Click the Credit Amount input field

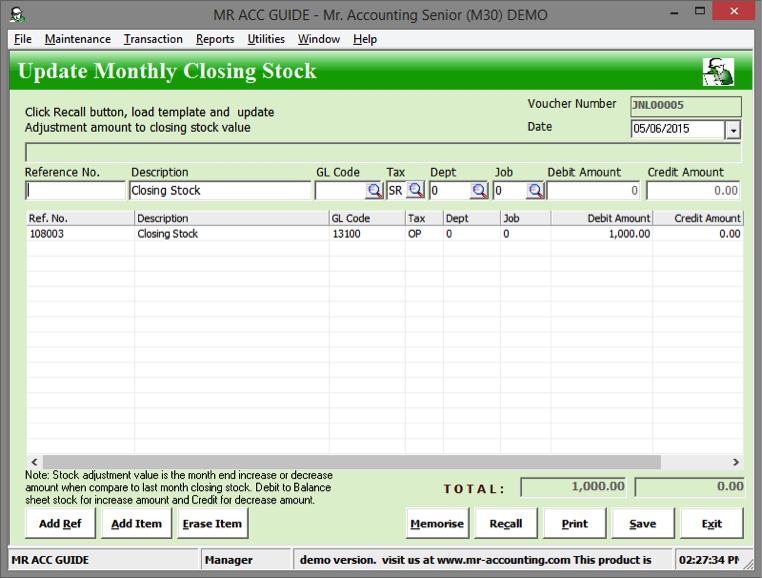point(693,191)
